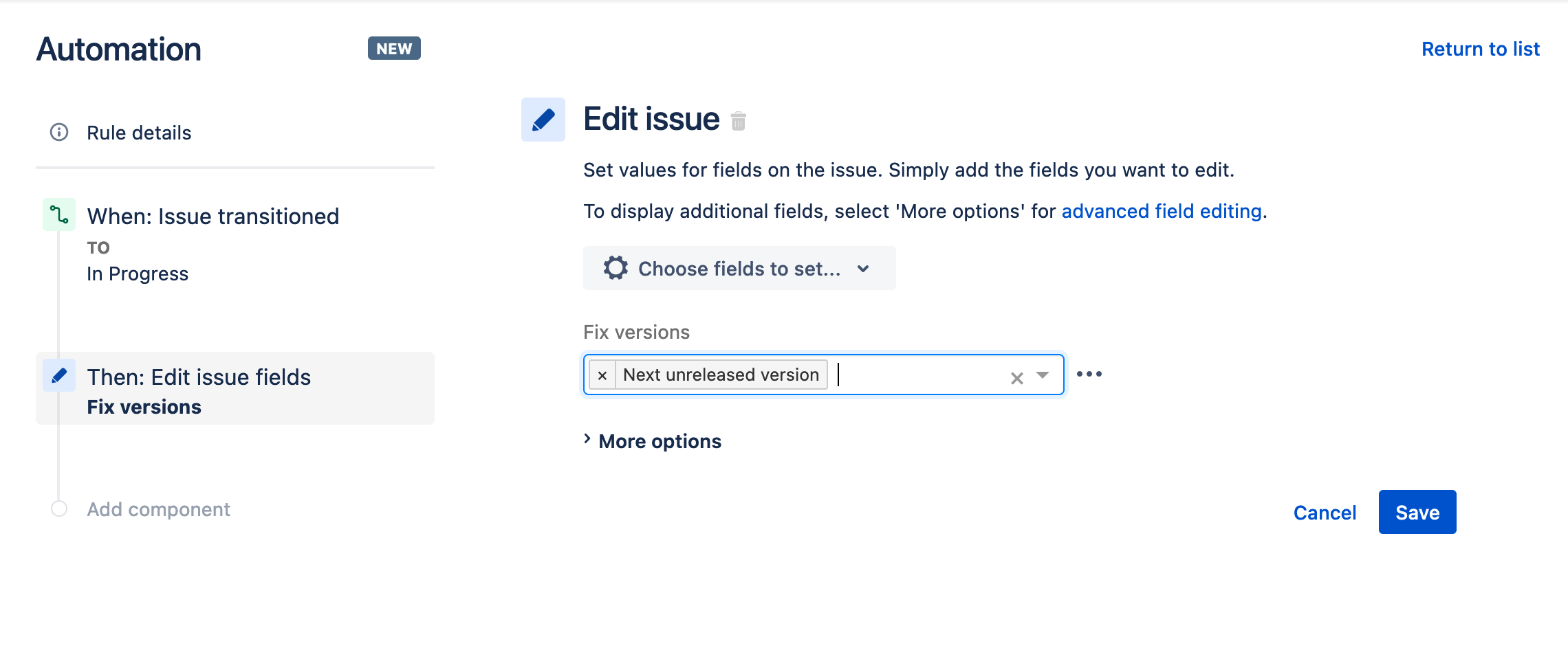Click the gear icon on Choose fields button
Screen dimensions: 1568x668
[x=616, y=269]
